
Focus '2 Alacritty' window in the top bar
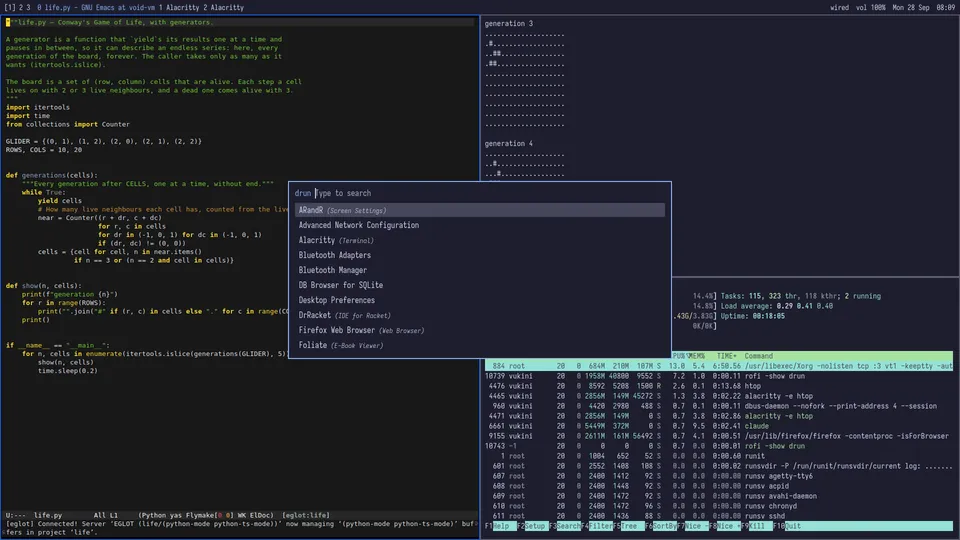tap(223, 7)
